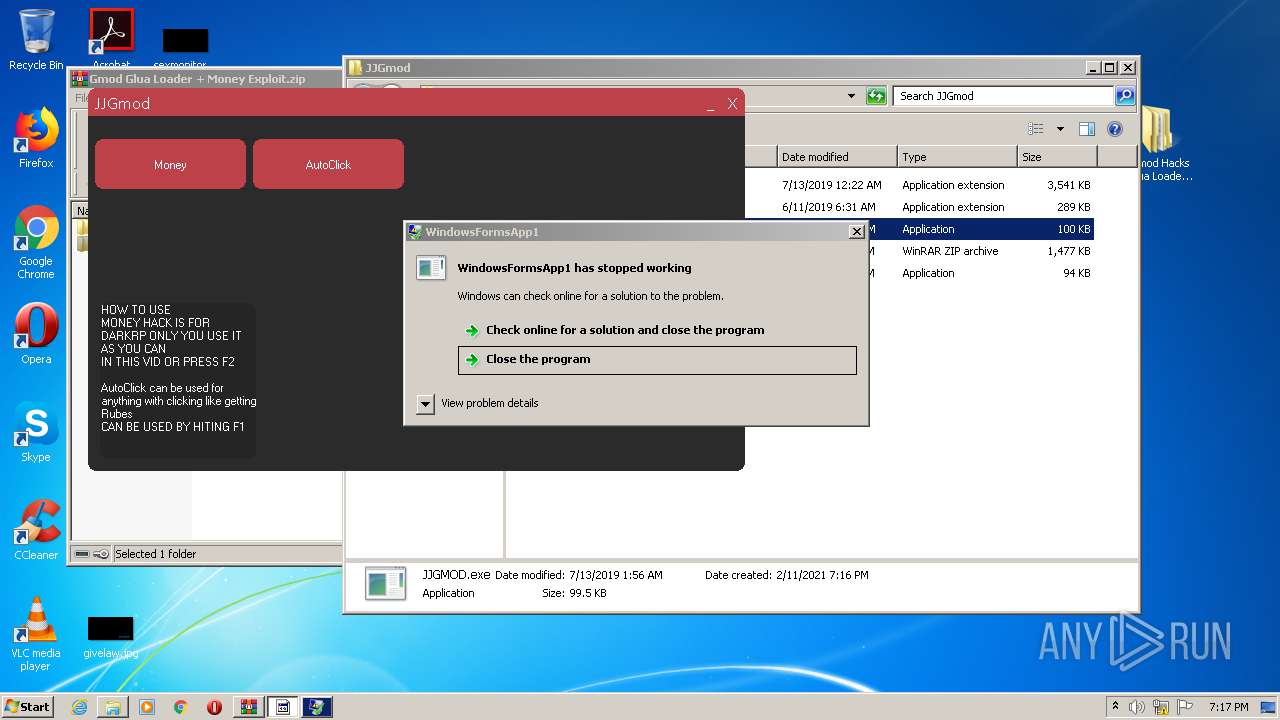This screenshot has height=720, width=1280.
Task: Open Windows Explorer taskbar icon
Action: click(113, 707)
